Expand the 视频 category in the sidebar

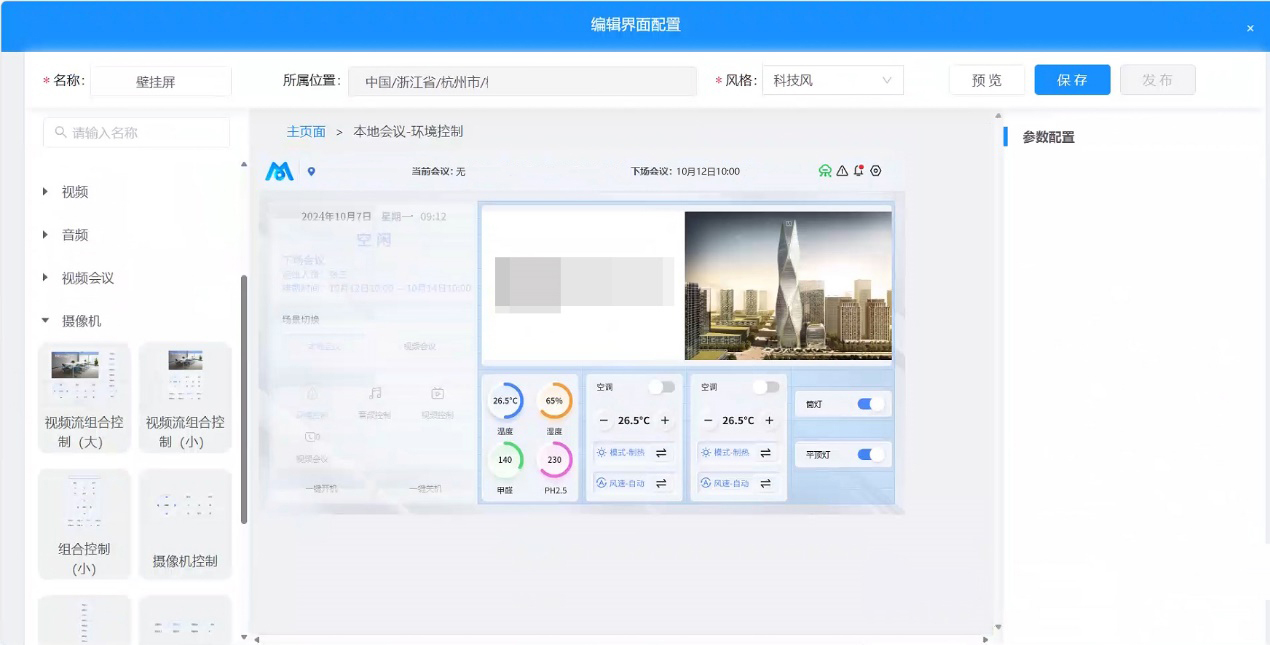coord(46,192)
